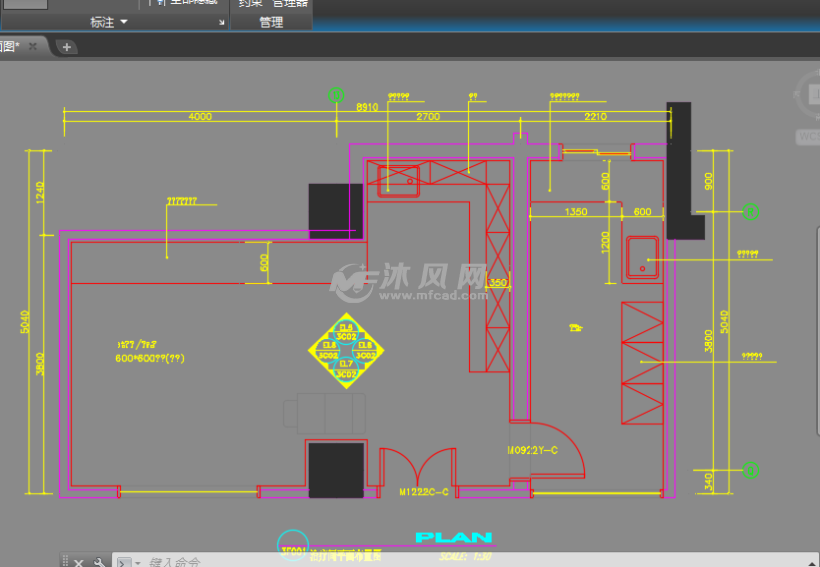Open recent commands dropdown arrow
This screenshot has height=567, width=820.
click(138, 563)
